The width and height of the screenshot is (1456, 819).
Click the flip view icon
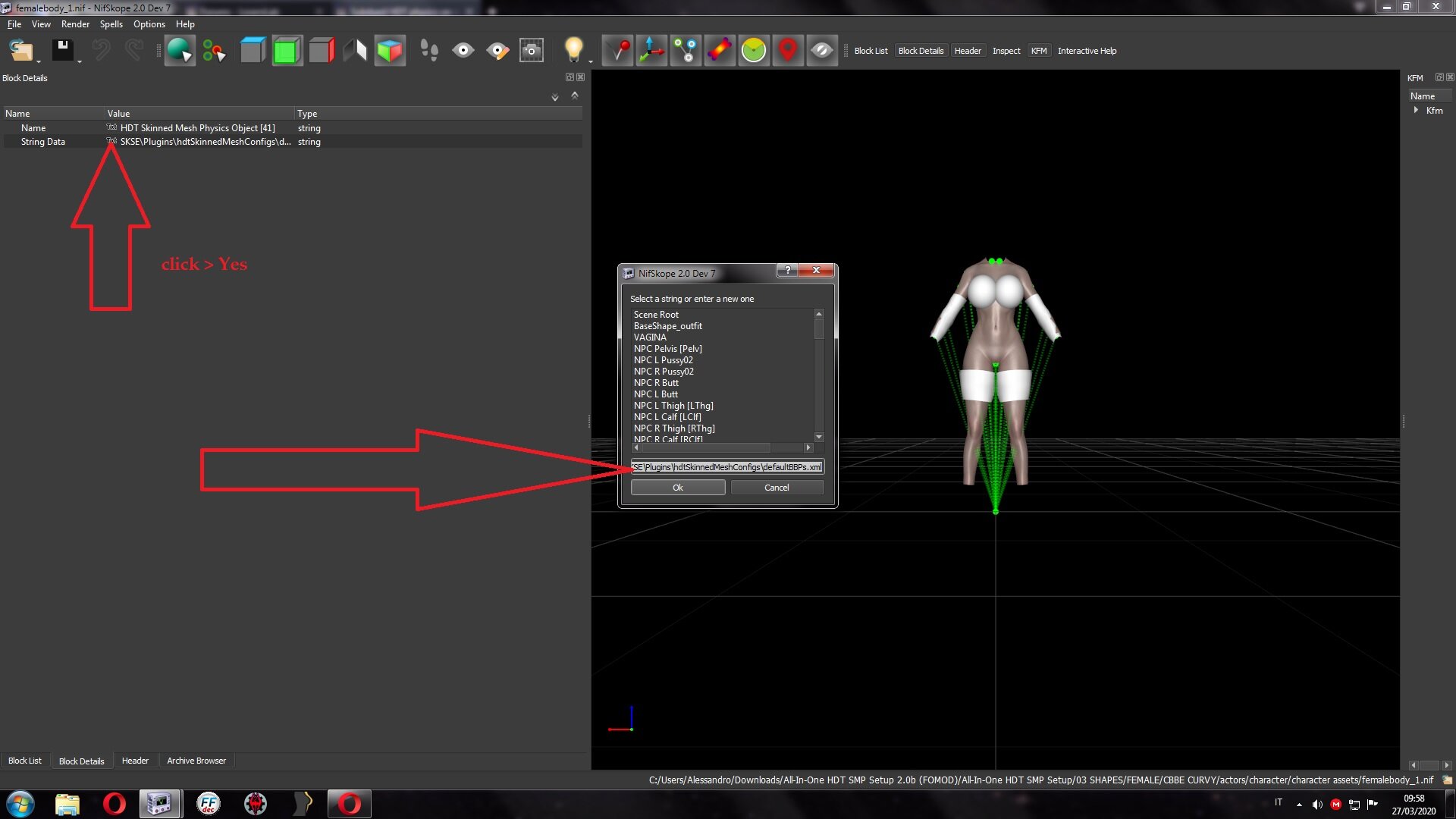tap(356, 51)
